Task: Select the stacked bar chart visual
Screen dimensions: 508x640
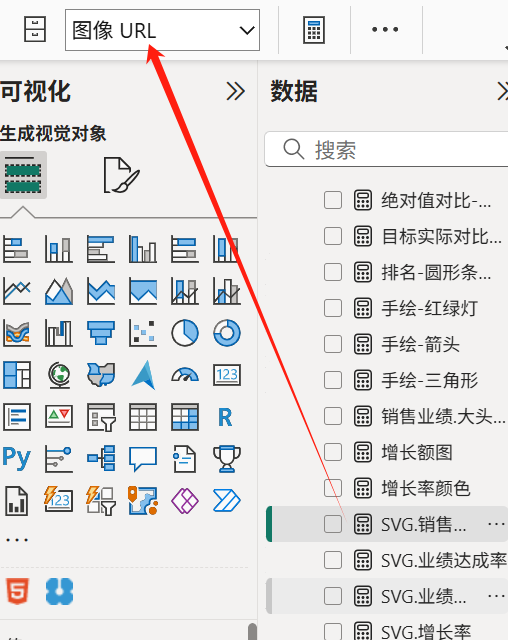Action: 17,249
